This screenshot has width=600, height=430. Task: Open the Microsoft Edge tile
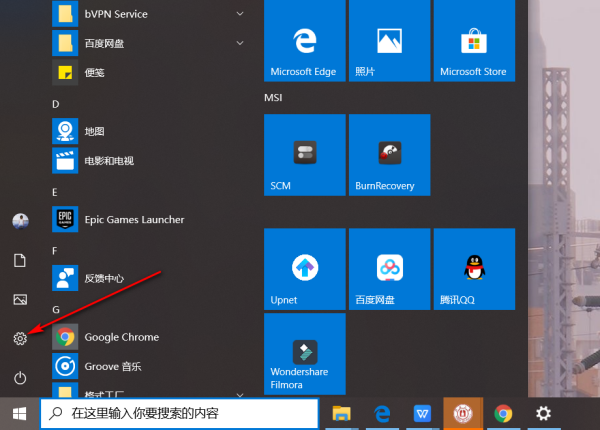[x=305, y=41]
